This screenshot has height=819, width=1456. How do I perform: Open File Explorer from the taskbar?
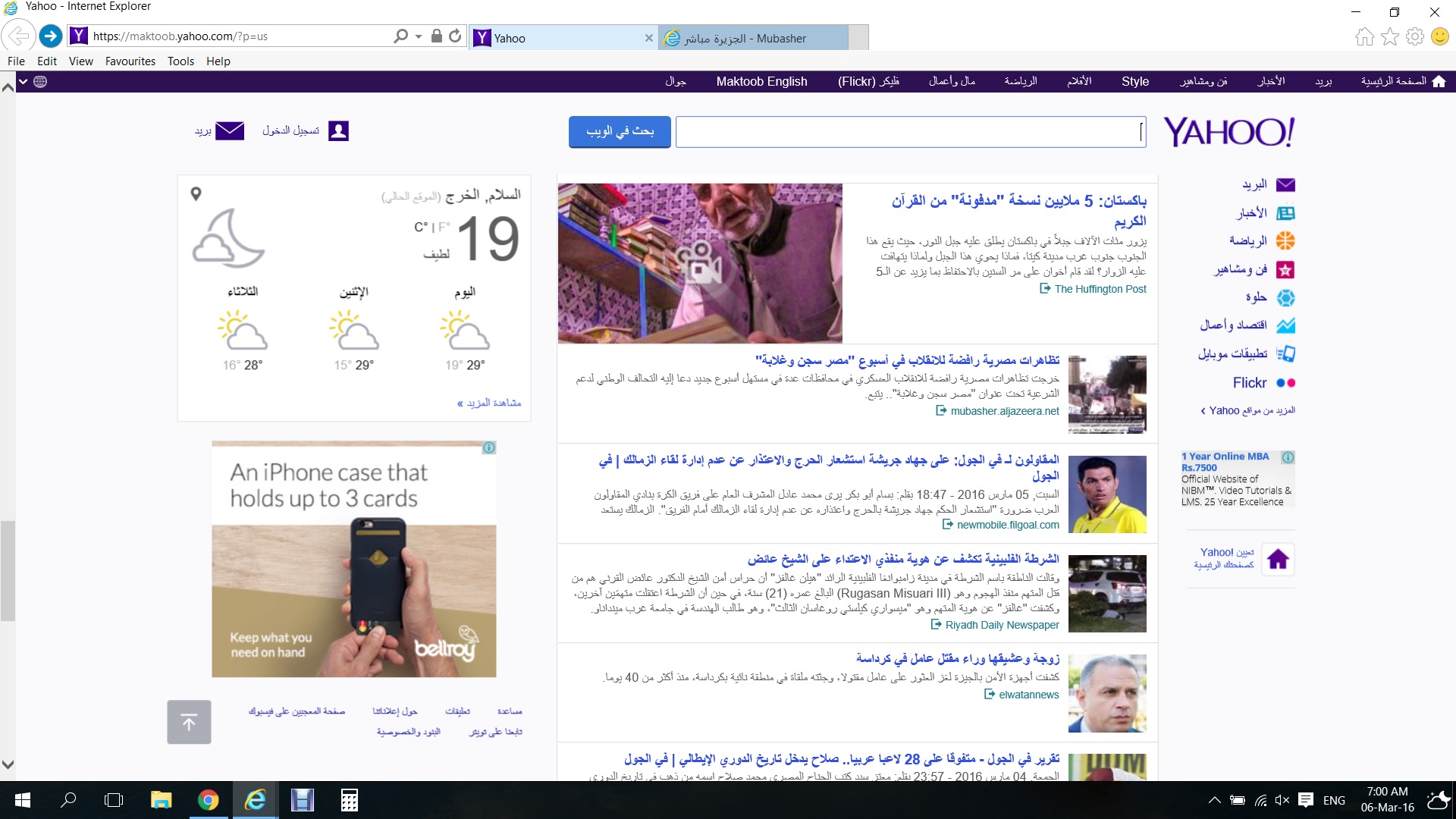[161, 799]
